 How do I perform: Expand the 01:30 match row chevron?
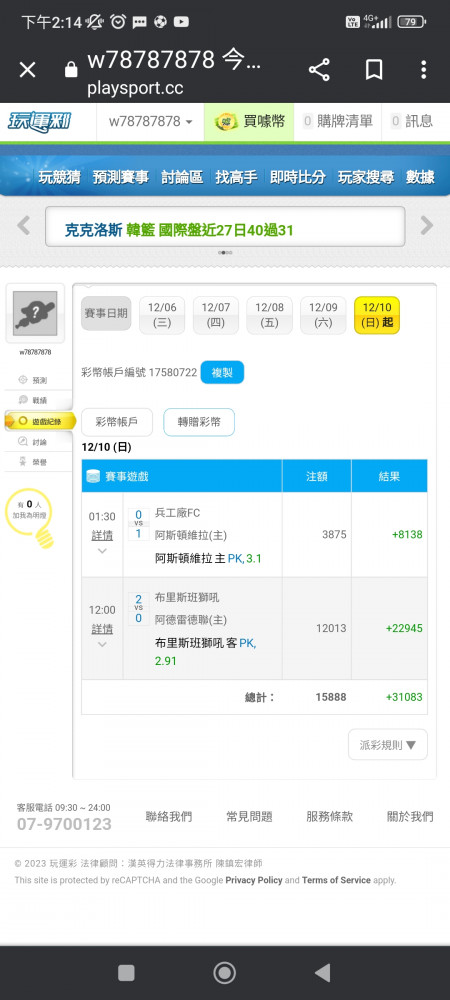pos(102,551)
